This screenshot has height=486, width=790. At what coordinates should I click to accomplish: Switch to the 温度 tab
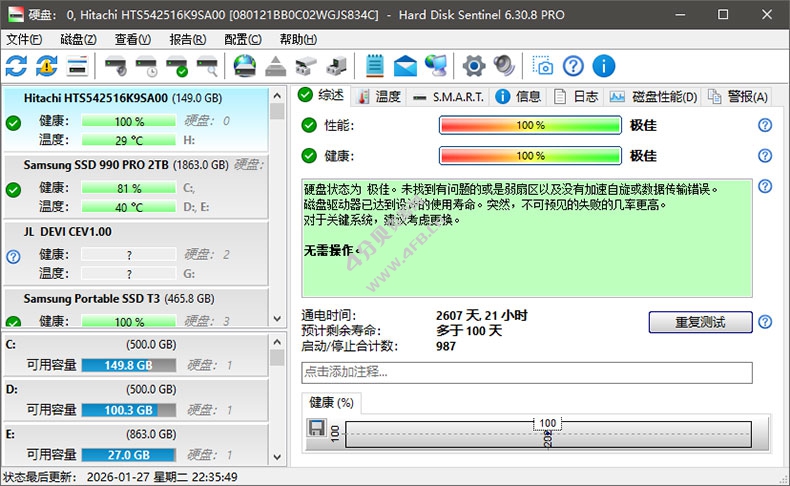379,96
